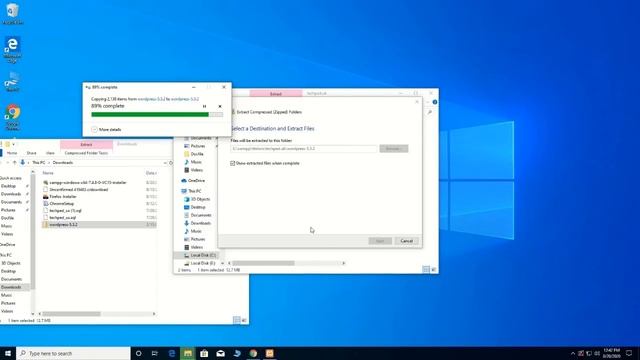Open Task View from the taskbar
The height and width of the screenshot is (360, 640).
pos(155,353)
